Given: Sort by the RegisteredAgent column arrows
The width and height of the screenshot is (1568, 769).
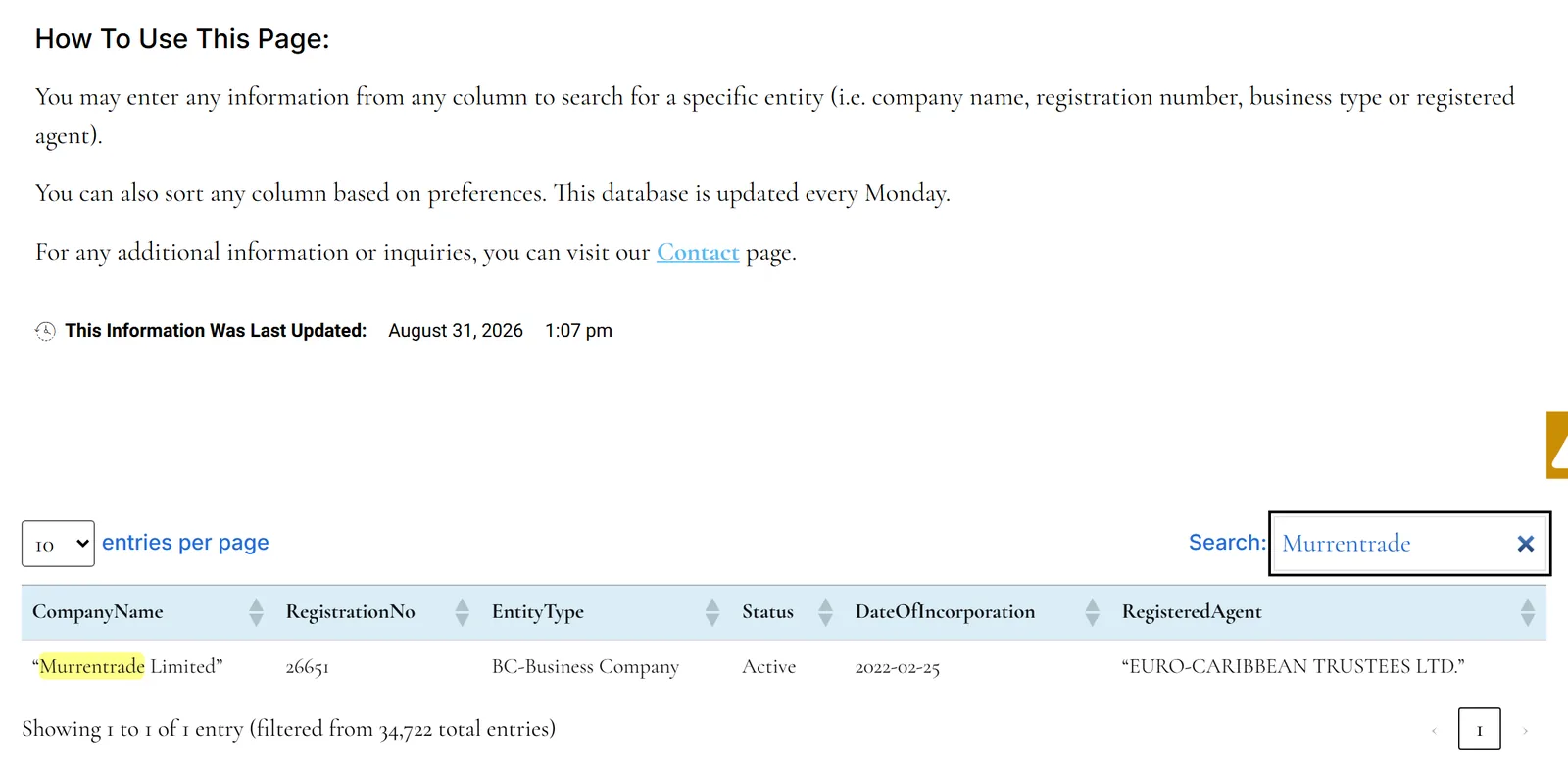Looking at the screenshot, I should point(1528,612).
